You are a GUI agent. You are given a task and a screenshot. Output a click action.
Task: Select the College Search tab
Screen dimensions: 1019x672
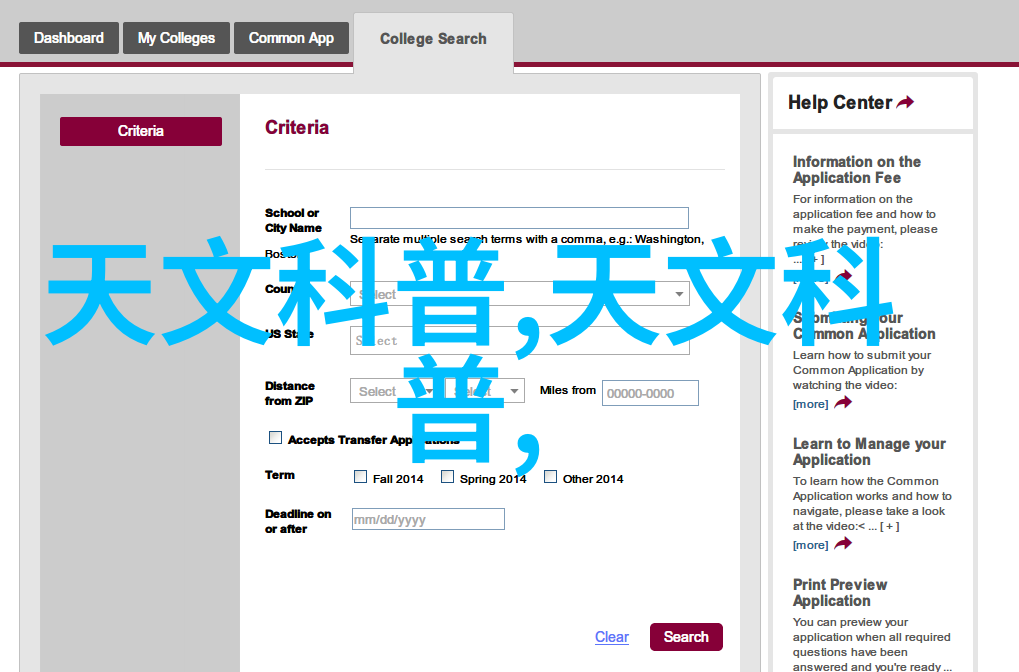[433, 39]
